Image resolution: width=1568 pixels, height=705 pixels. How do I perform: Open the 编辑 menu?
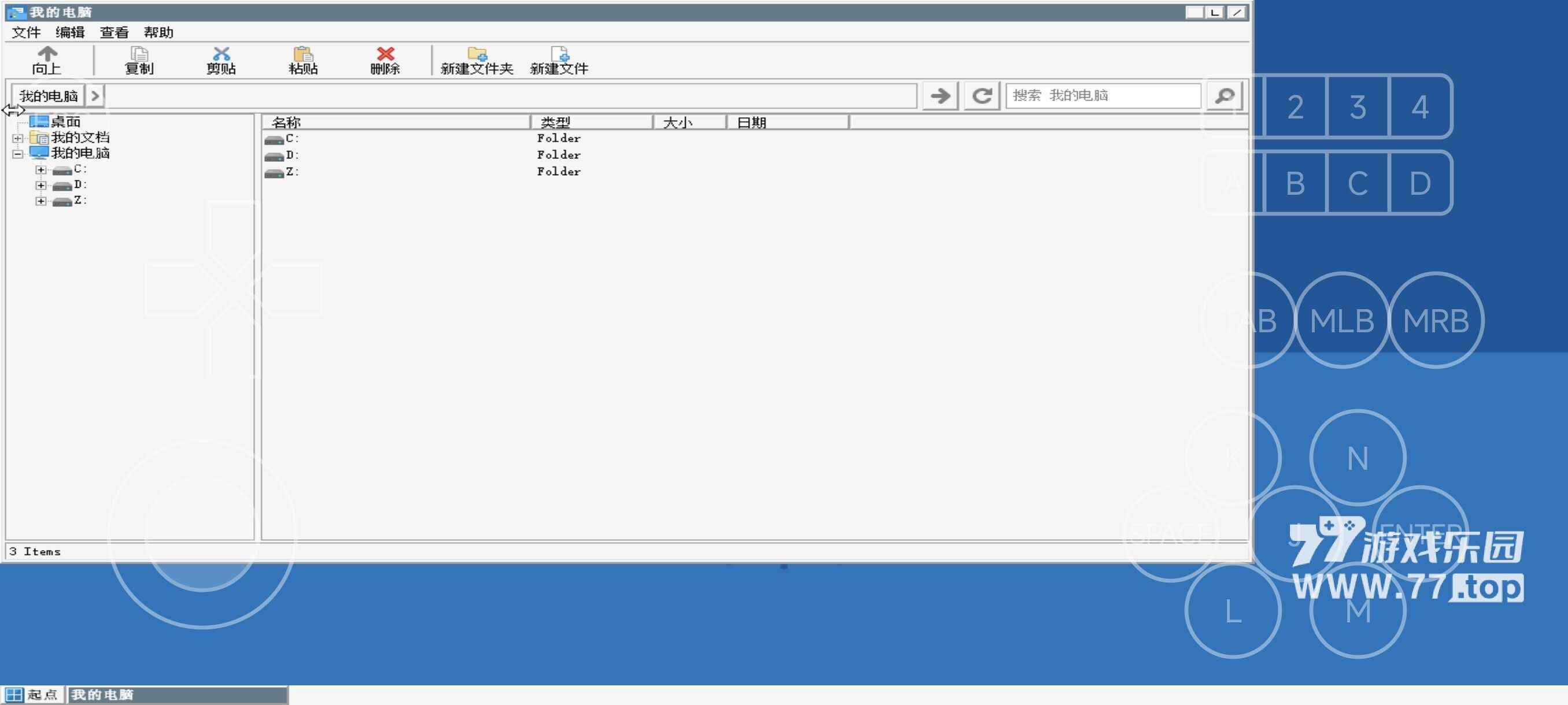pos(70,32)
